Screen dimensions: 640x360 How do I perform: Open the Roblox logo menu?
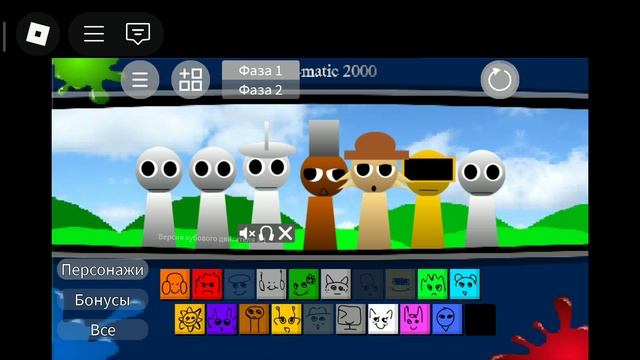coord(38,34)
